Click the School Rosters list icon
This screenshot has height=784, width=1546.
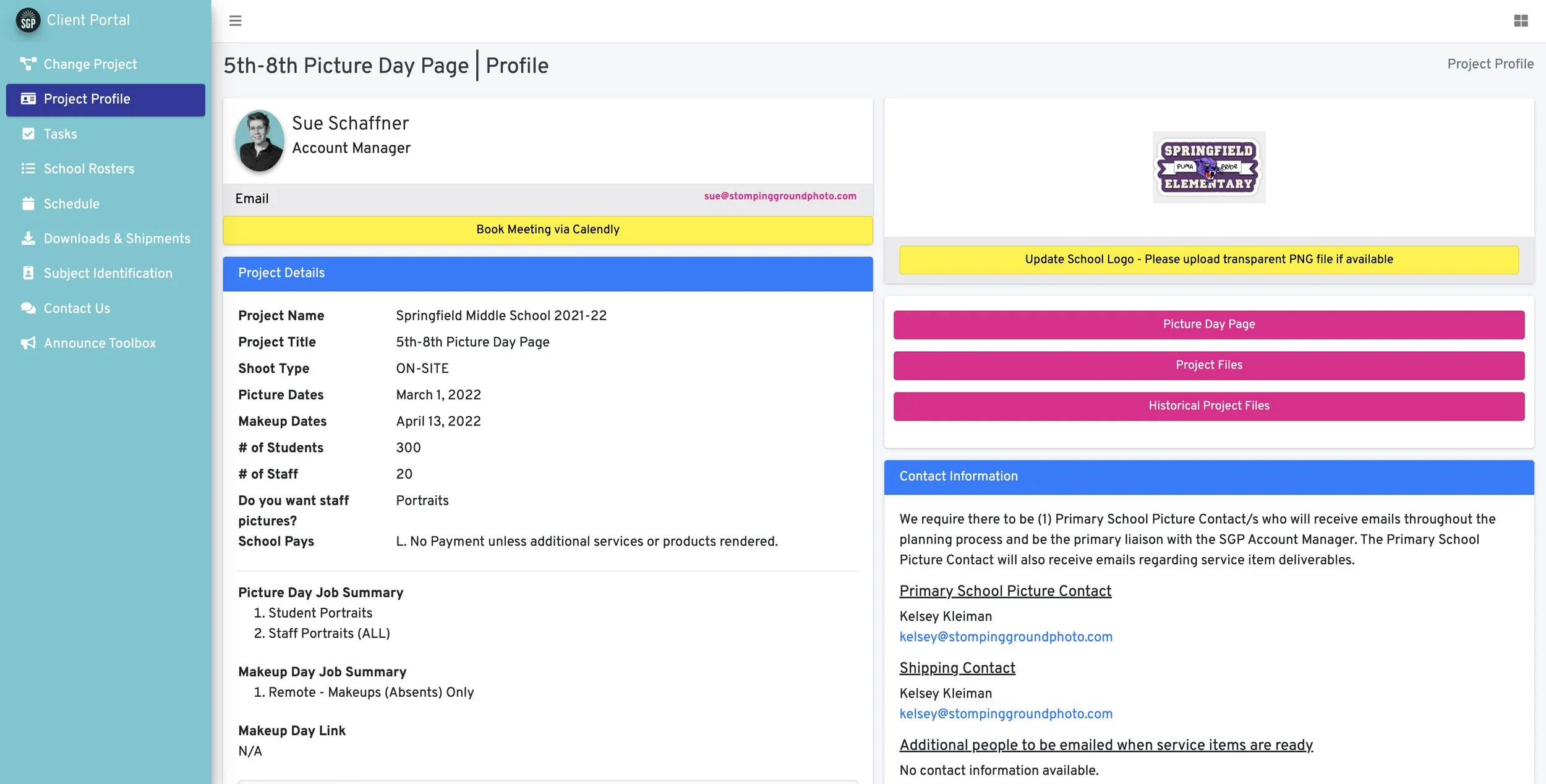[x=28, y=168]
